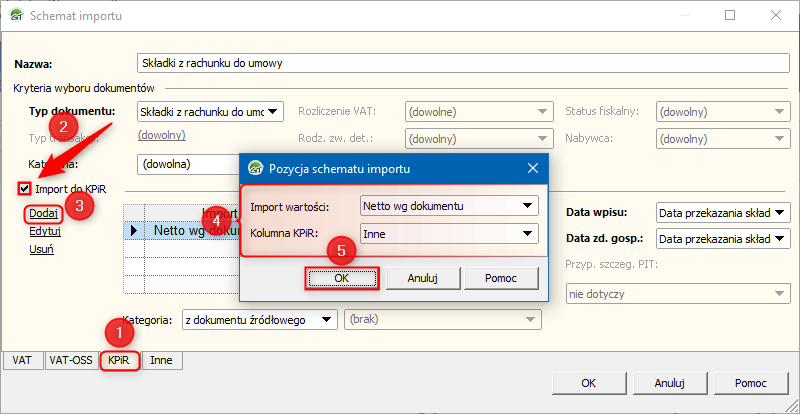Click Pomoc in the Pozycja dialog
Image resolution: width=800 pixels, height=414 pixels.
point(500,277)
